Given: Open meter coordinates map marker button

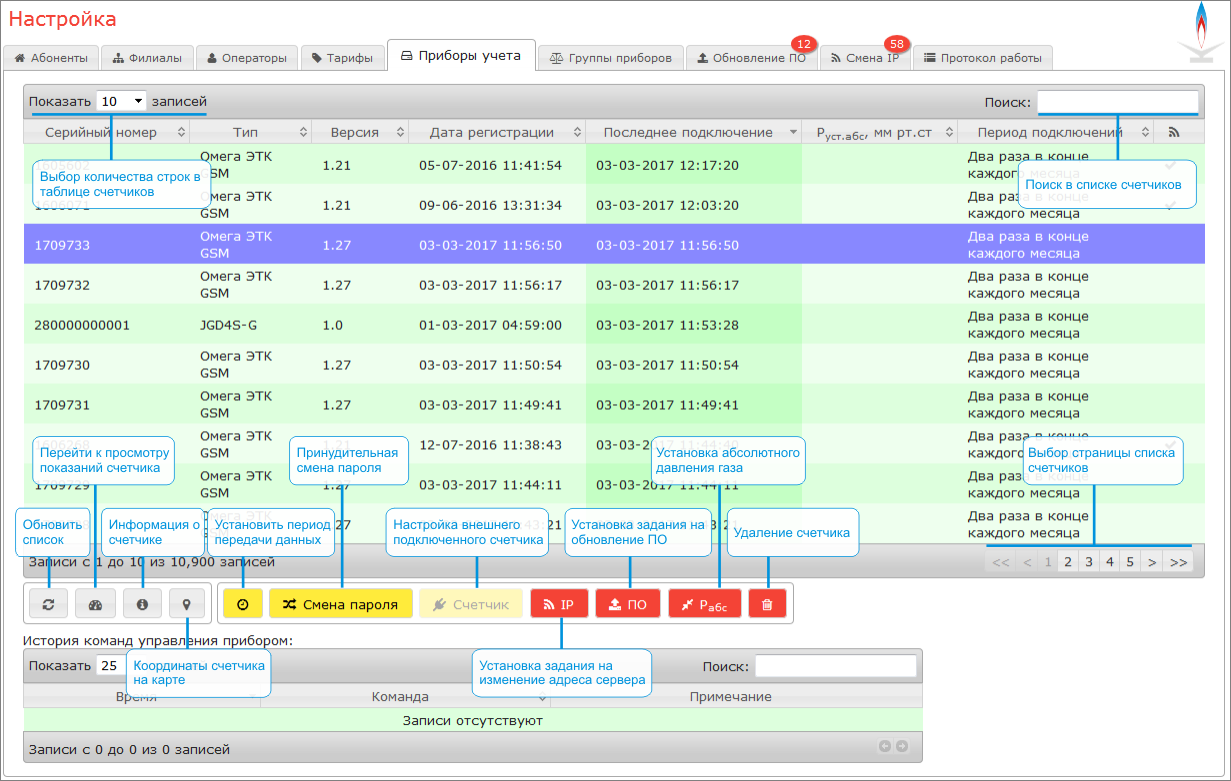Looking at the screenshot, I should [188, 604].
